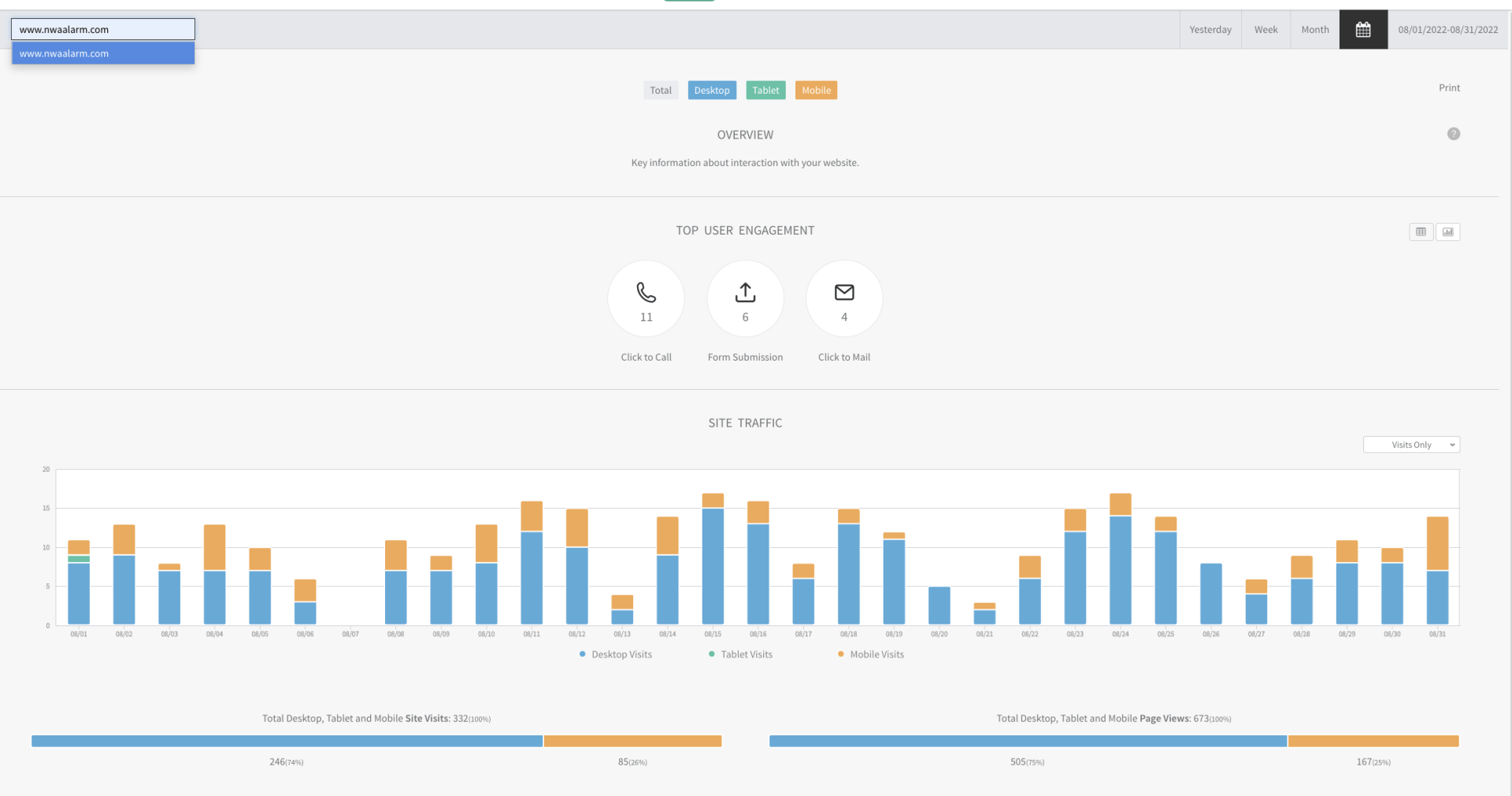Select the Yesterday time range tab
Viewport: 1512px width, 796px height.
point(1210,30)
